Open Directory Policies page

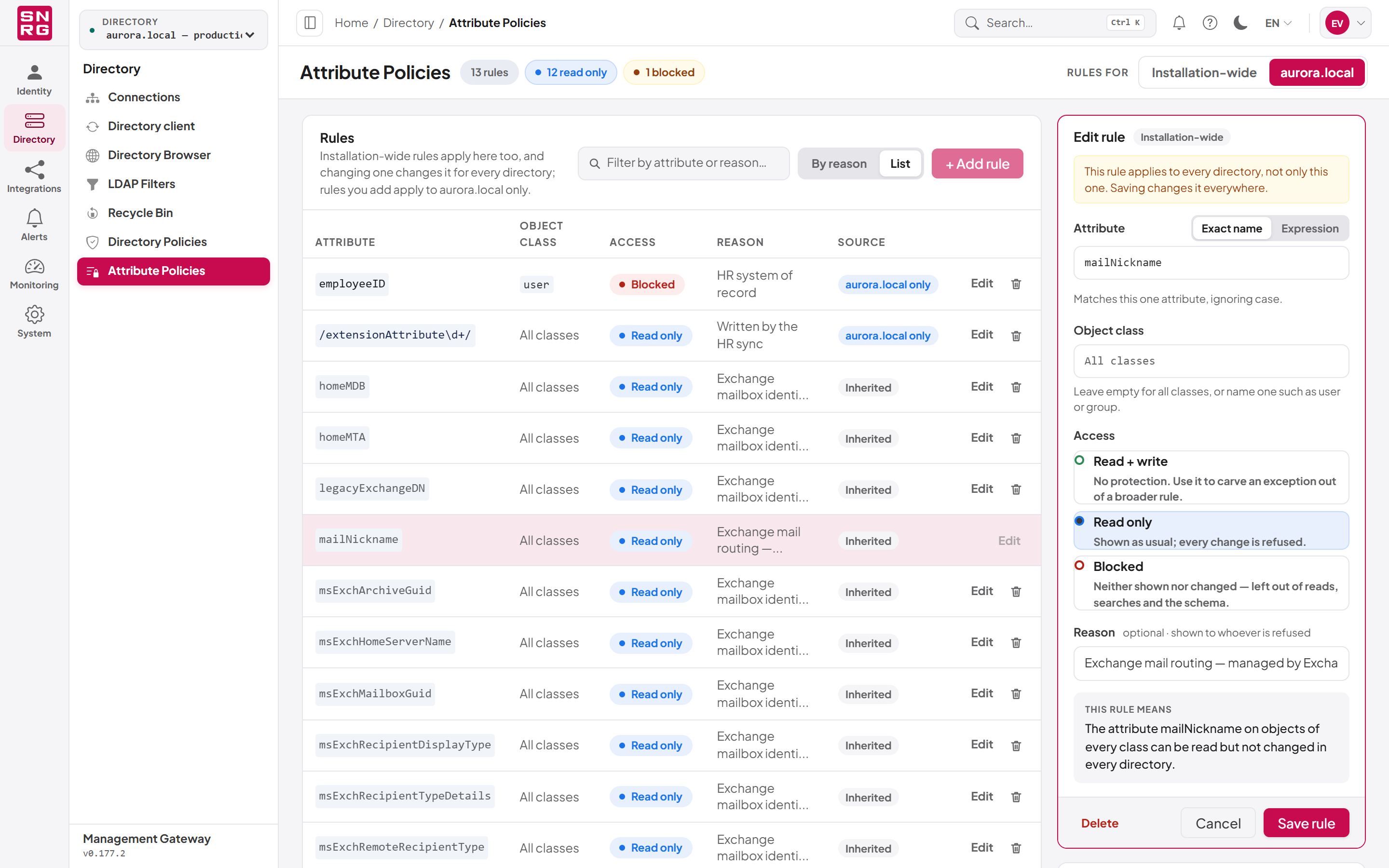coord(173,242)
